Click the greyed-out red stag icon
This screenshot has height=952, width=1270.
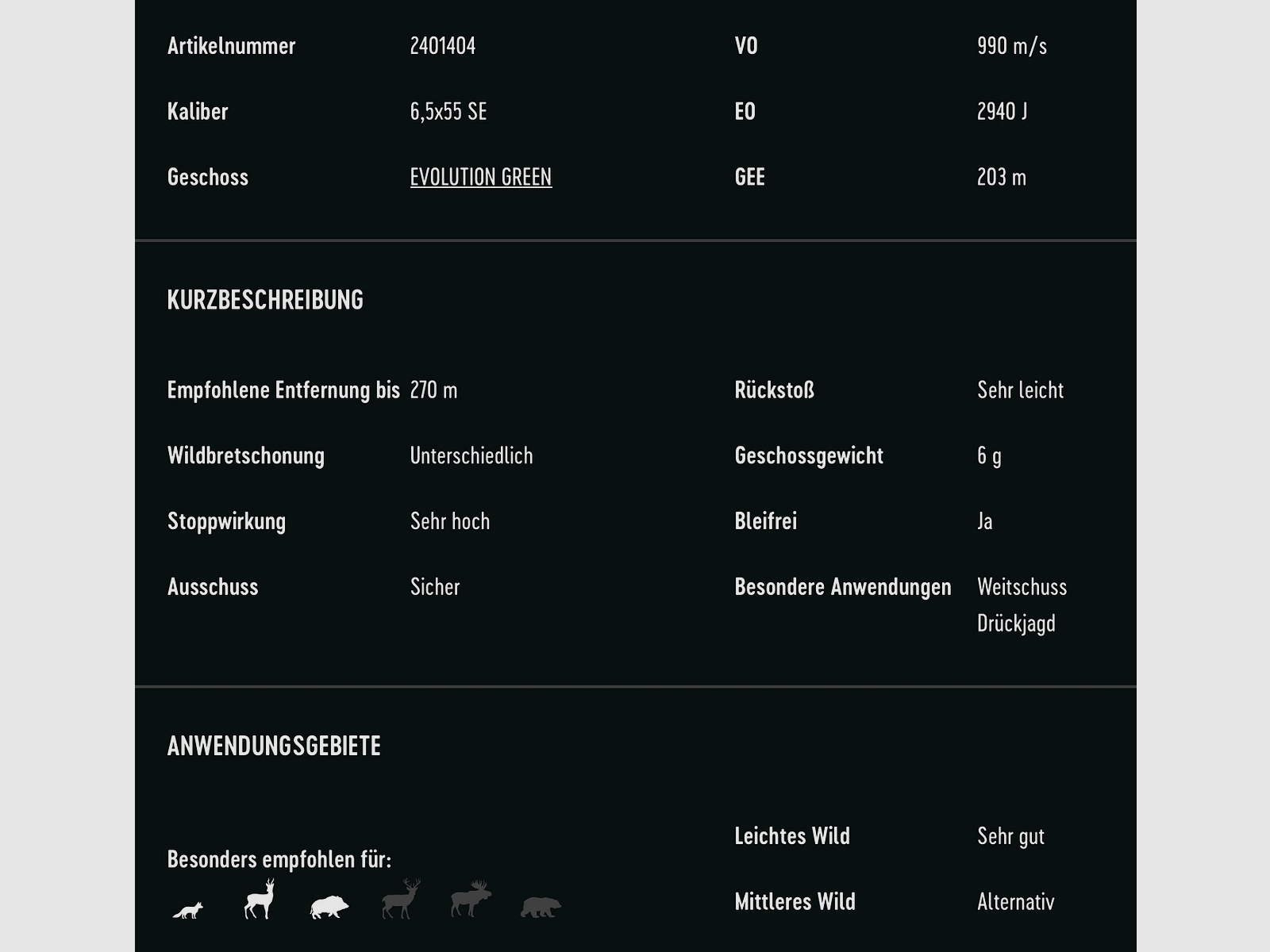click(401, 900)
